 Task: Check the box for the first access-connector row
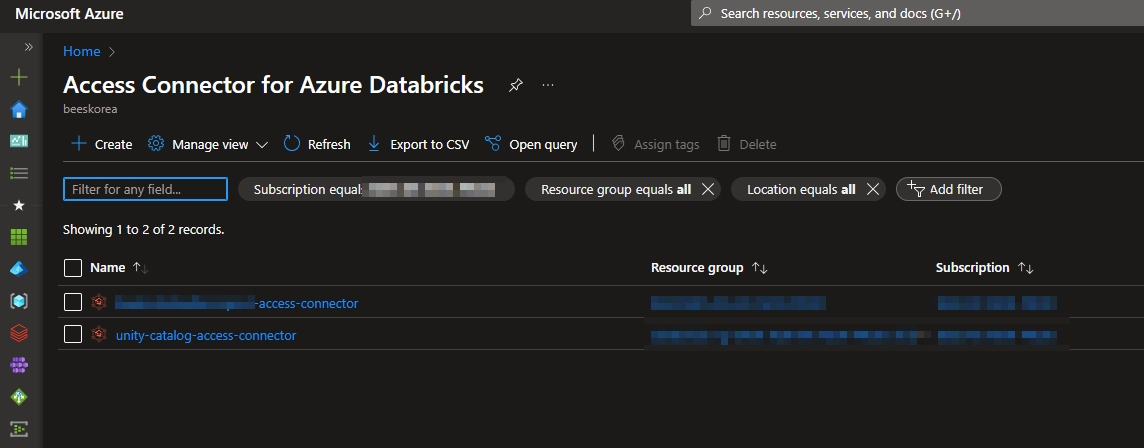73,302
